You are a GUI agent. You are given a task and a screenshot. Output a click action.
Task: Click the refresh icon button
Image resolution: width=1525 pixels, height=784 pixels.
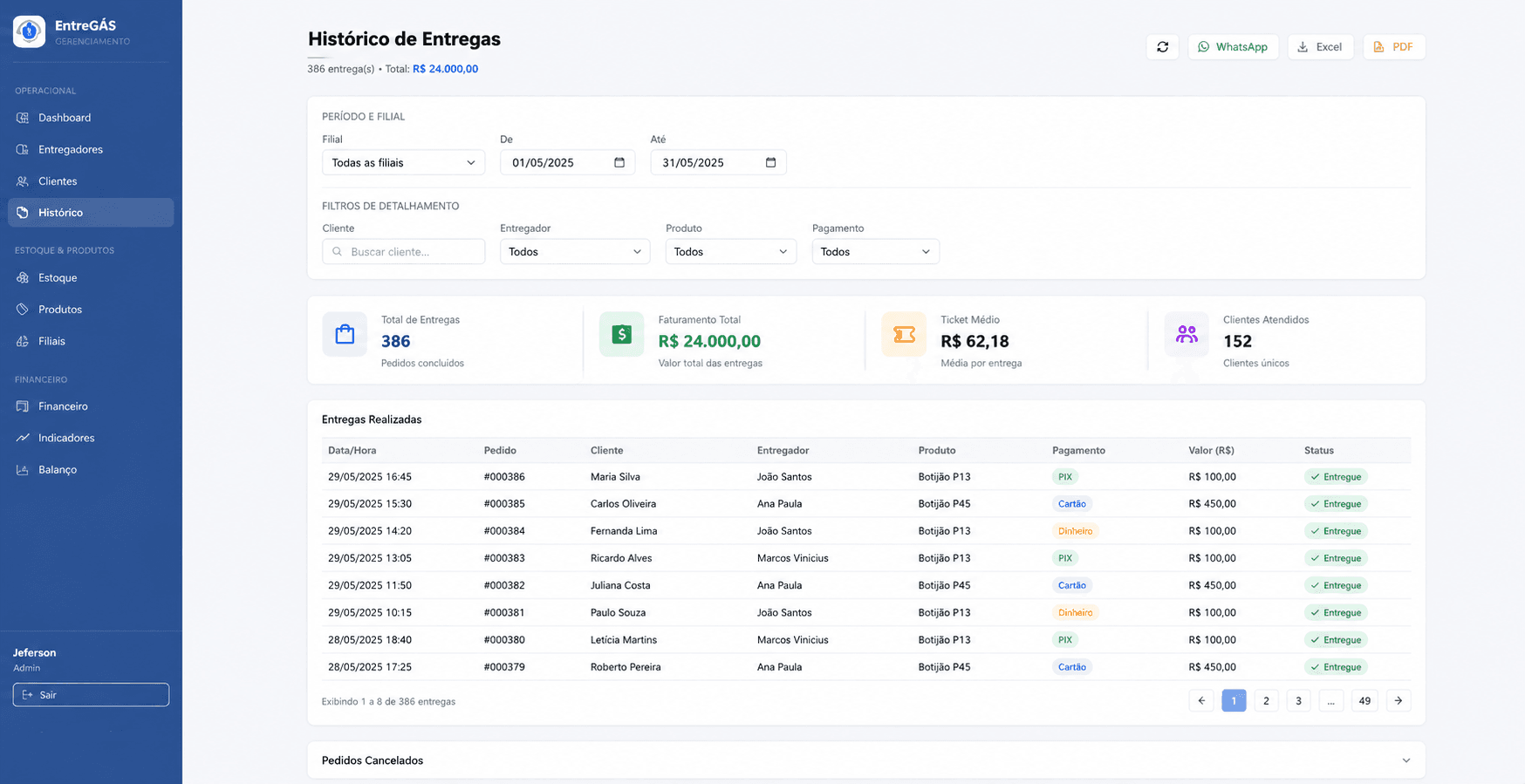(1162, 47)
